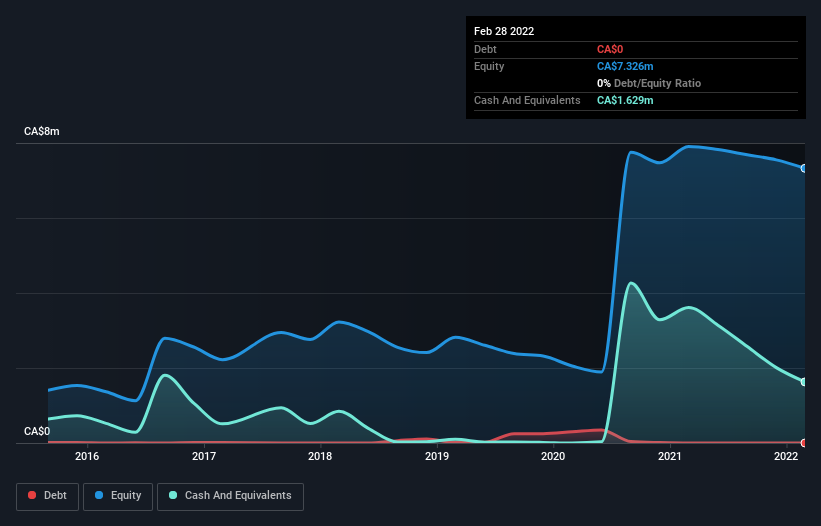Click the CA$7.326m equity value
The height and width of the screenshot is (526, 821).
point(625,66)
